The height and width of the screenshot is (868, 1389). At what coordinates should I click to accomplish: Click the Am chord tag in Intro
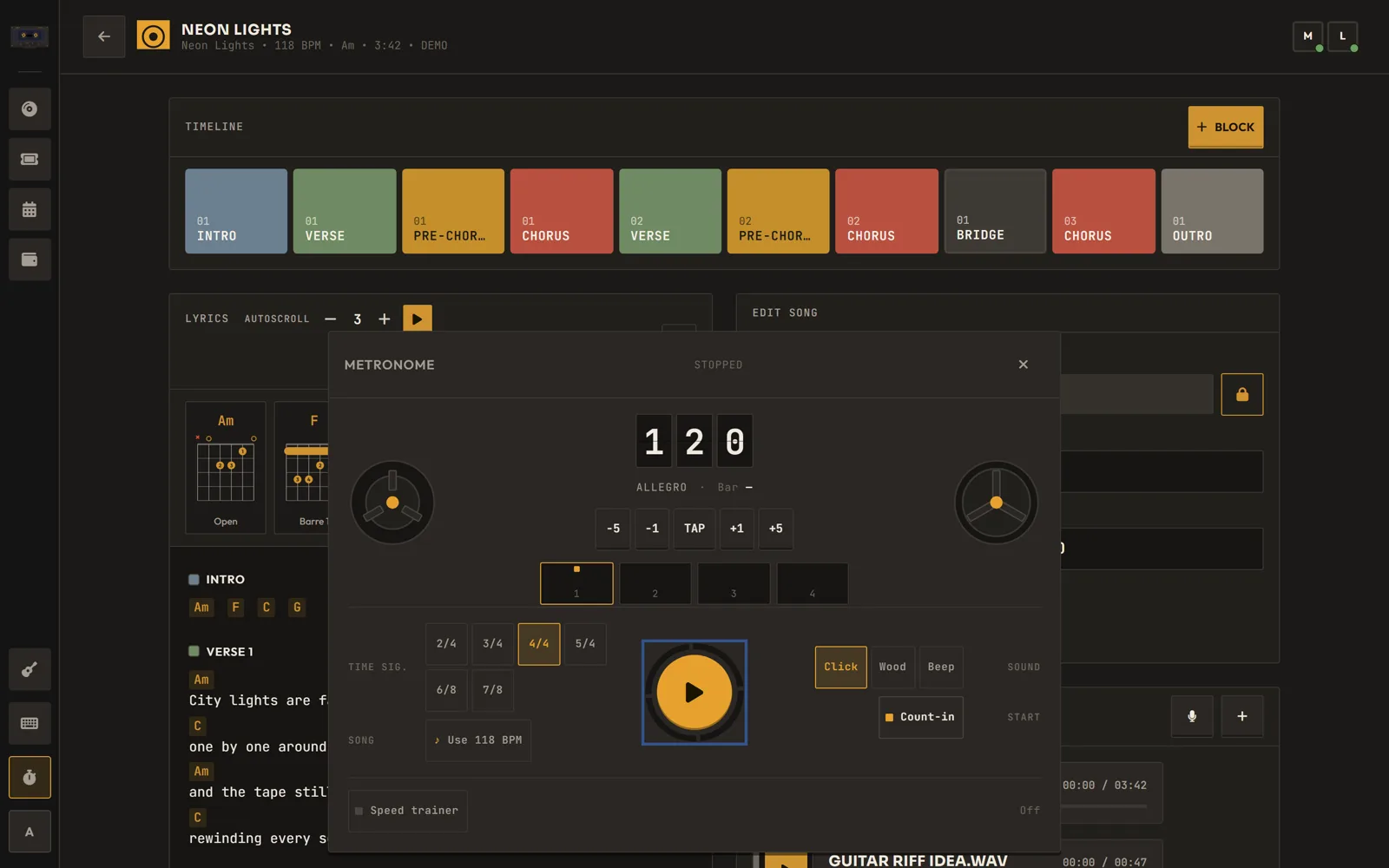(x=201, y=608)
